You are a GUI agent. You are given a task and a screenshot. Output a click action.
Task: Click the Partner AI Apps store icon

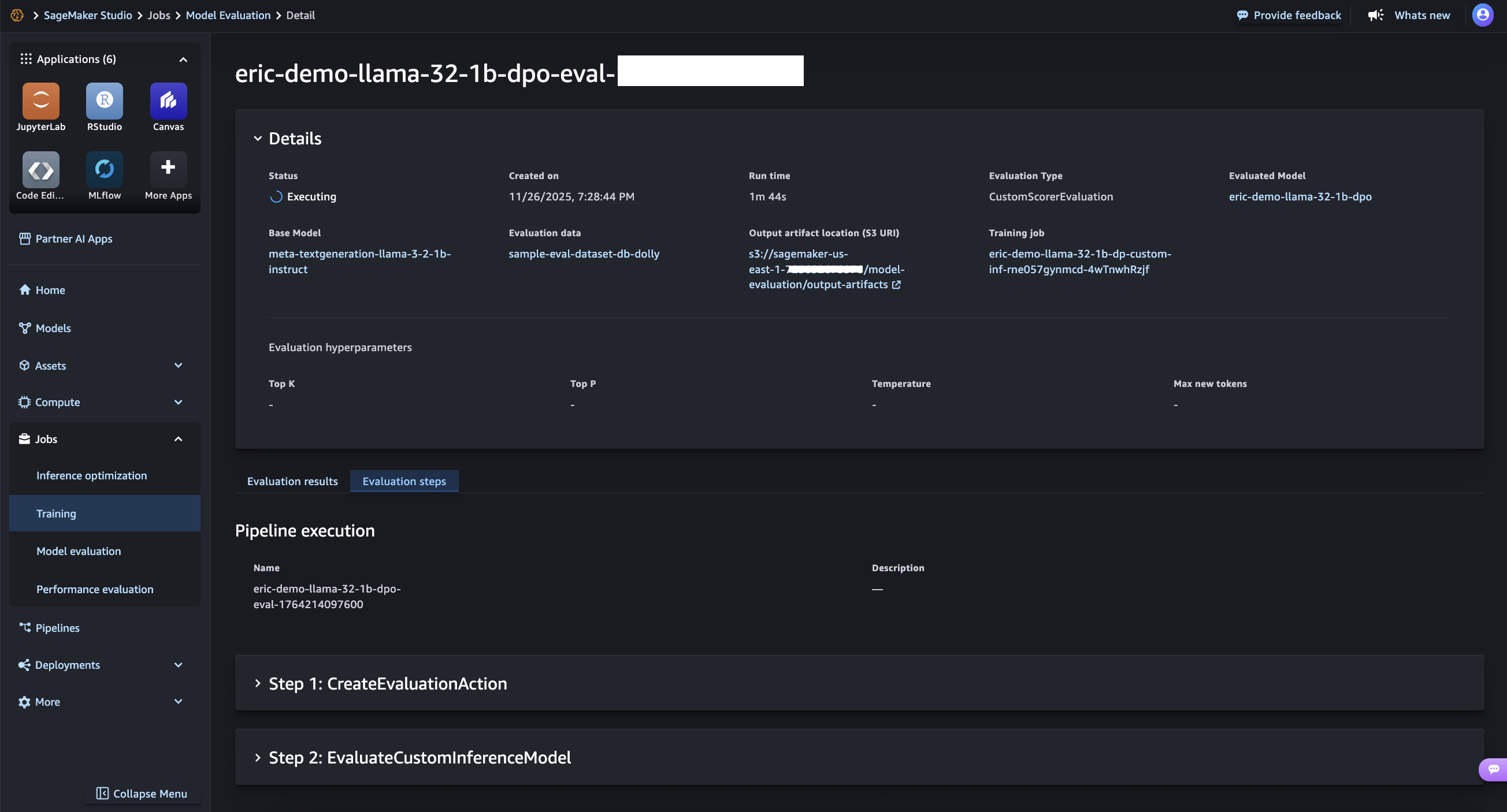25,239
